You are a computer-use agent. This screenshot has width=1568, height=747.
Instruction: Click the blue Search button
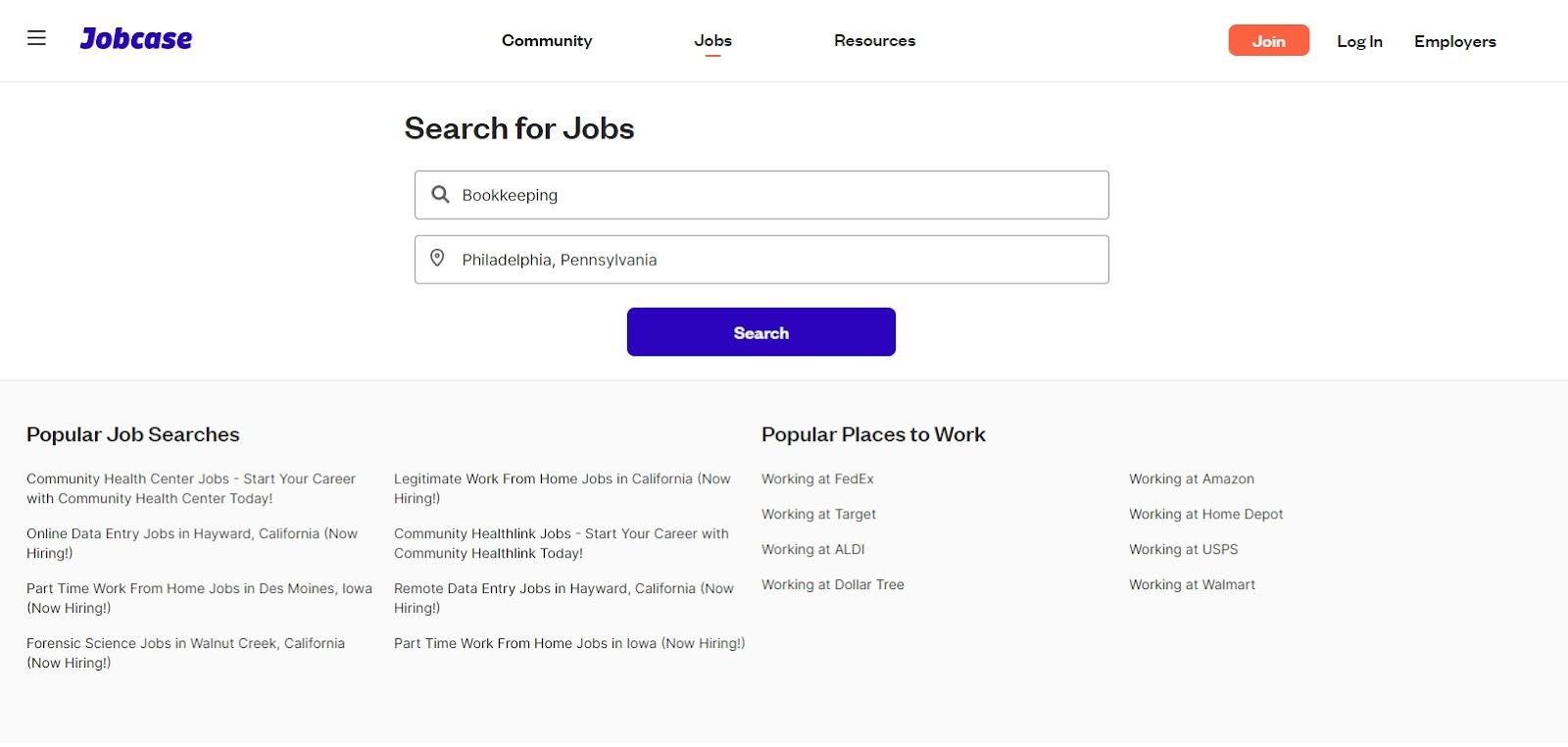tap(761, 332)
